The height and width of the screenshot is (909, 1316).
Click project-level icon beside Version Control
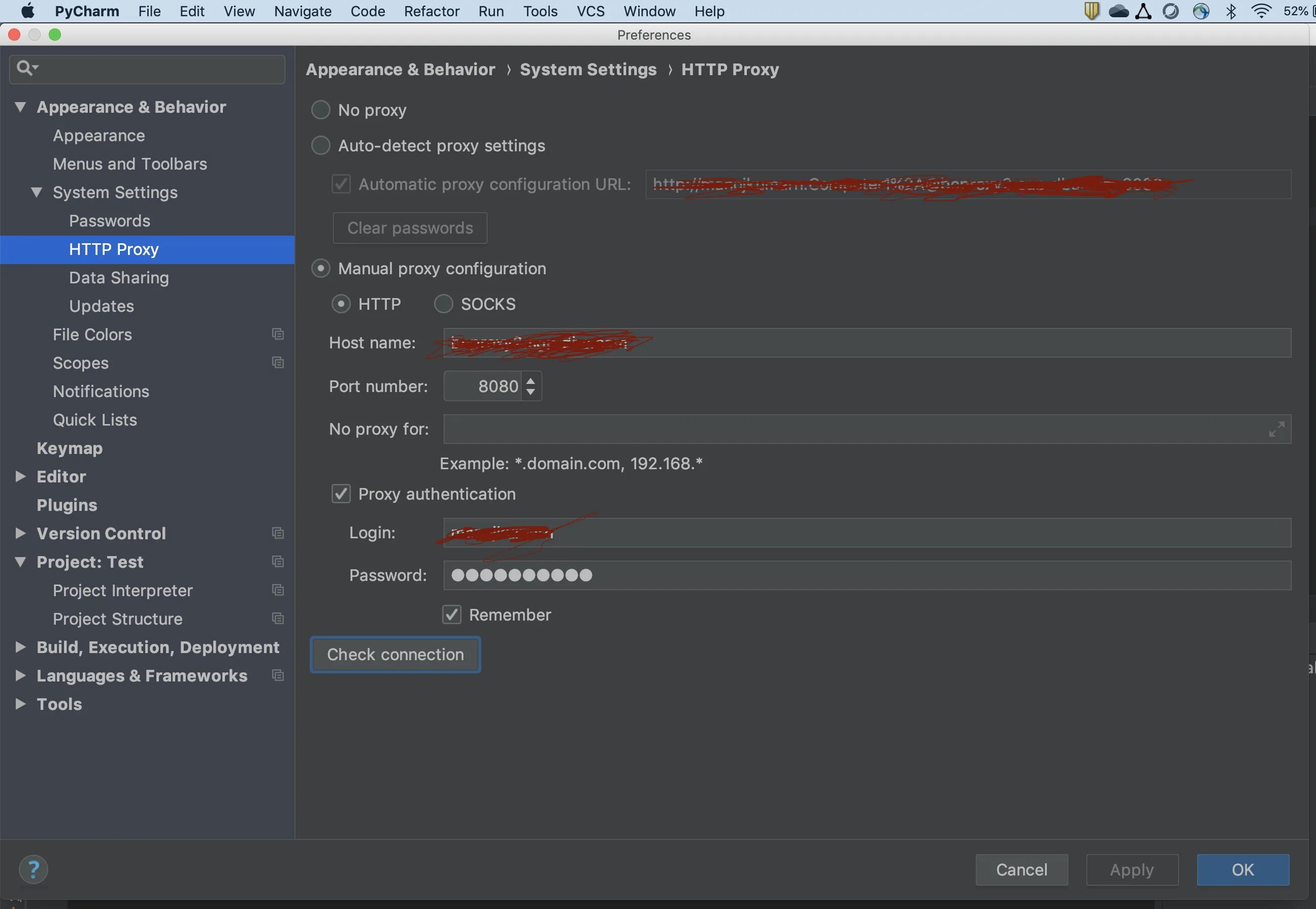coord(278,533)
